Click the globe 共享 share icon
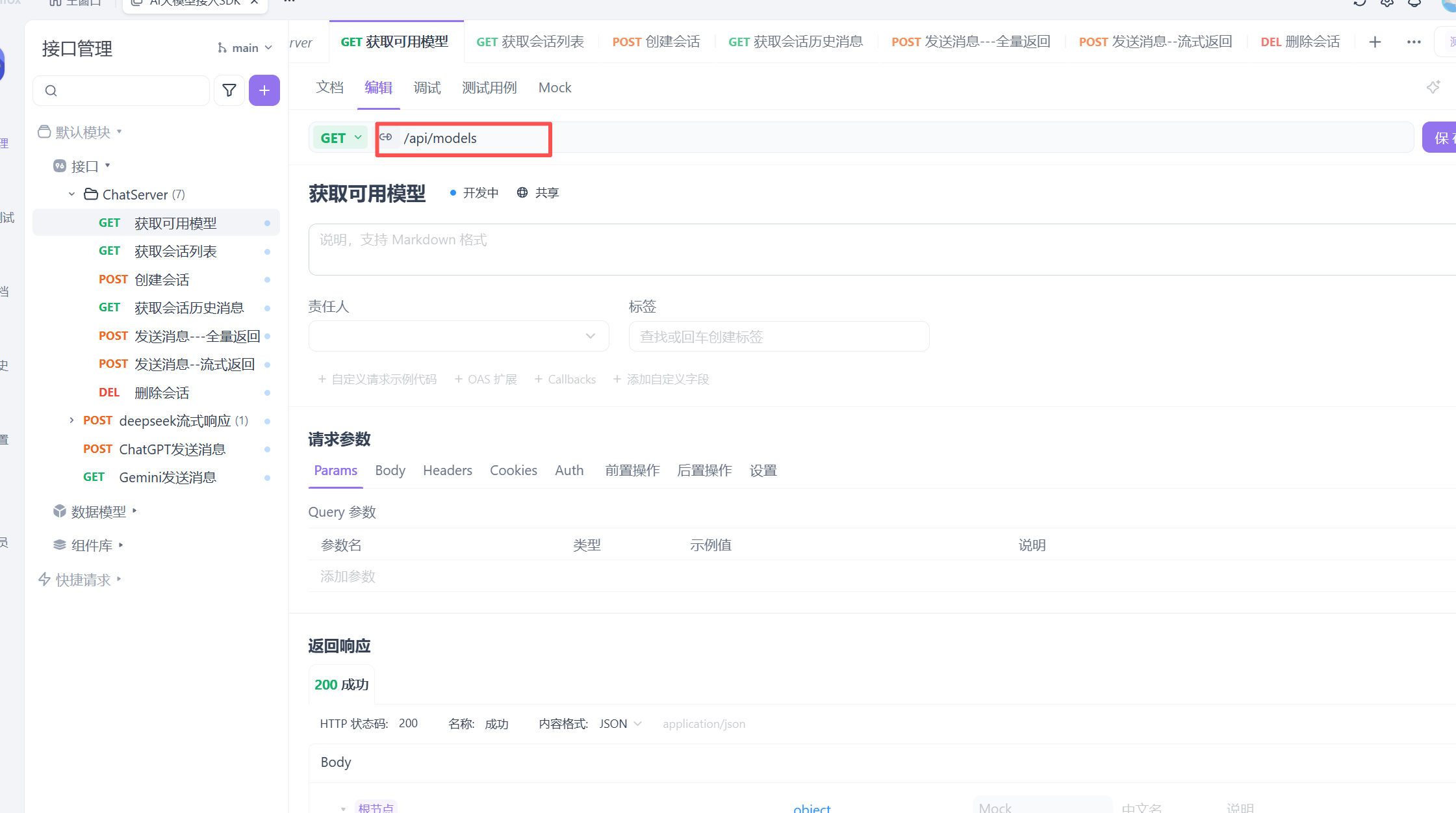This screenshot has width=1456, height=813. point(523,192)
